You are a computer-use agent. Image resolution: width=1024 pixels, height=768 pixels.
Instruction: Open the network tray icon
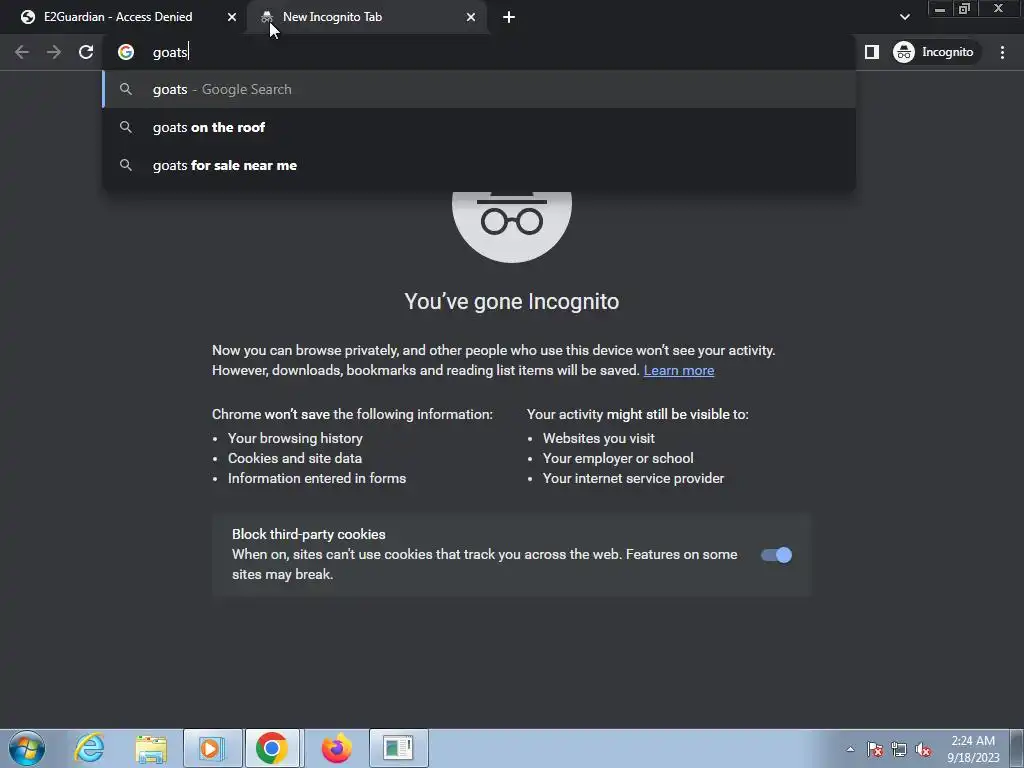tap(899, 749)
